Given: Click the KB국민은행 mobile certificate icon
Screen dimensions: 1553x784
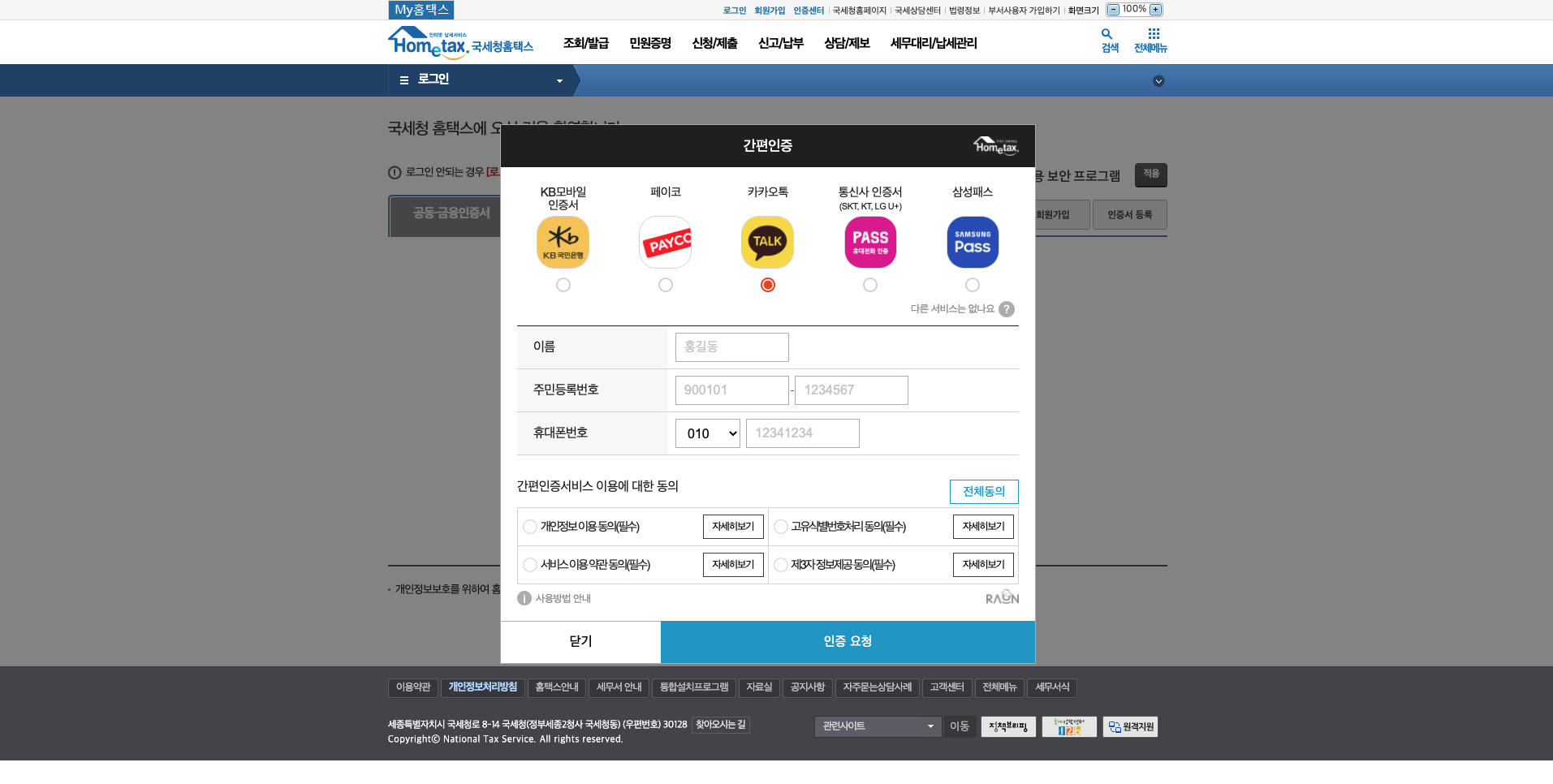Looking at the screenshot, I should pyautogui.click(x=563, y=242).
